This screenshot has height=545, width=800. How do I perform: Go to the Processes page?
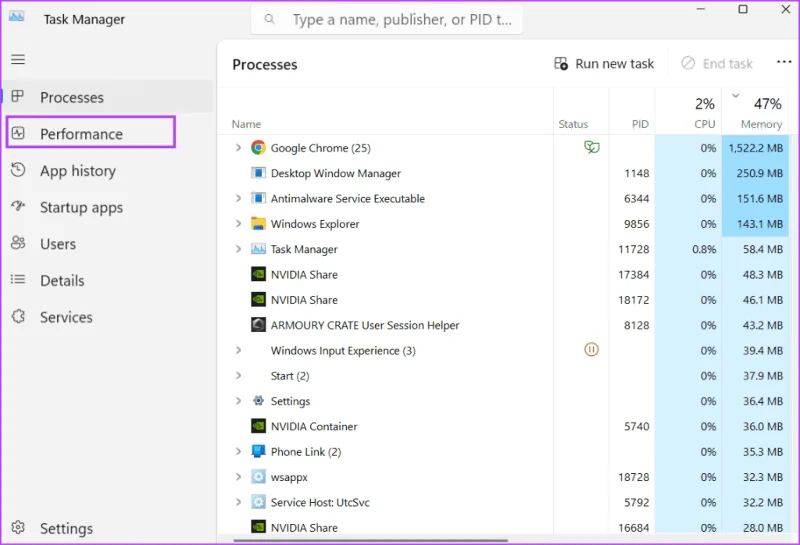click(x=108, y=97)
